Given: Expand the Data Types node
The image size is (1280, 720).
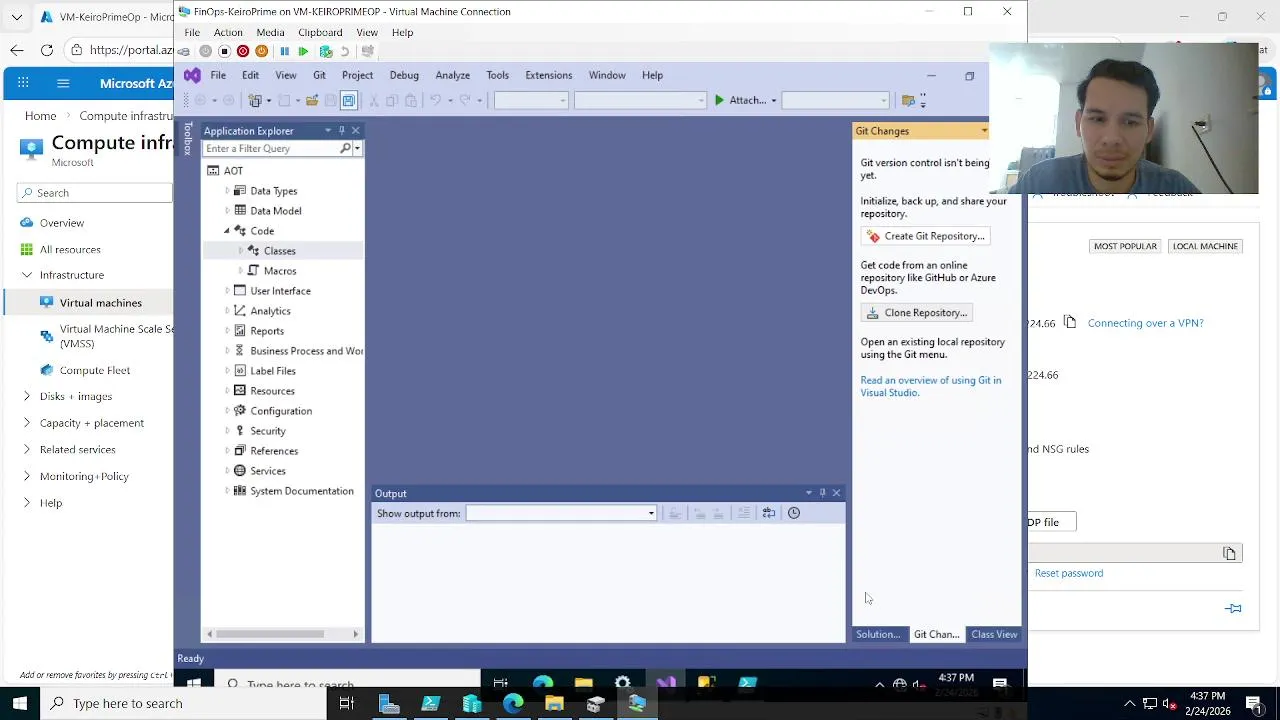Looking at the screenshot, I should click(227, 191).
